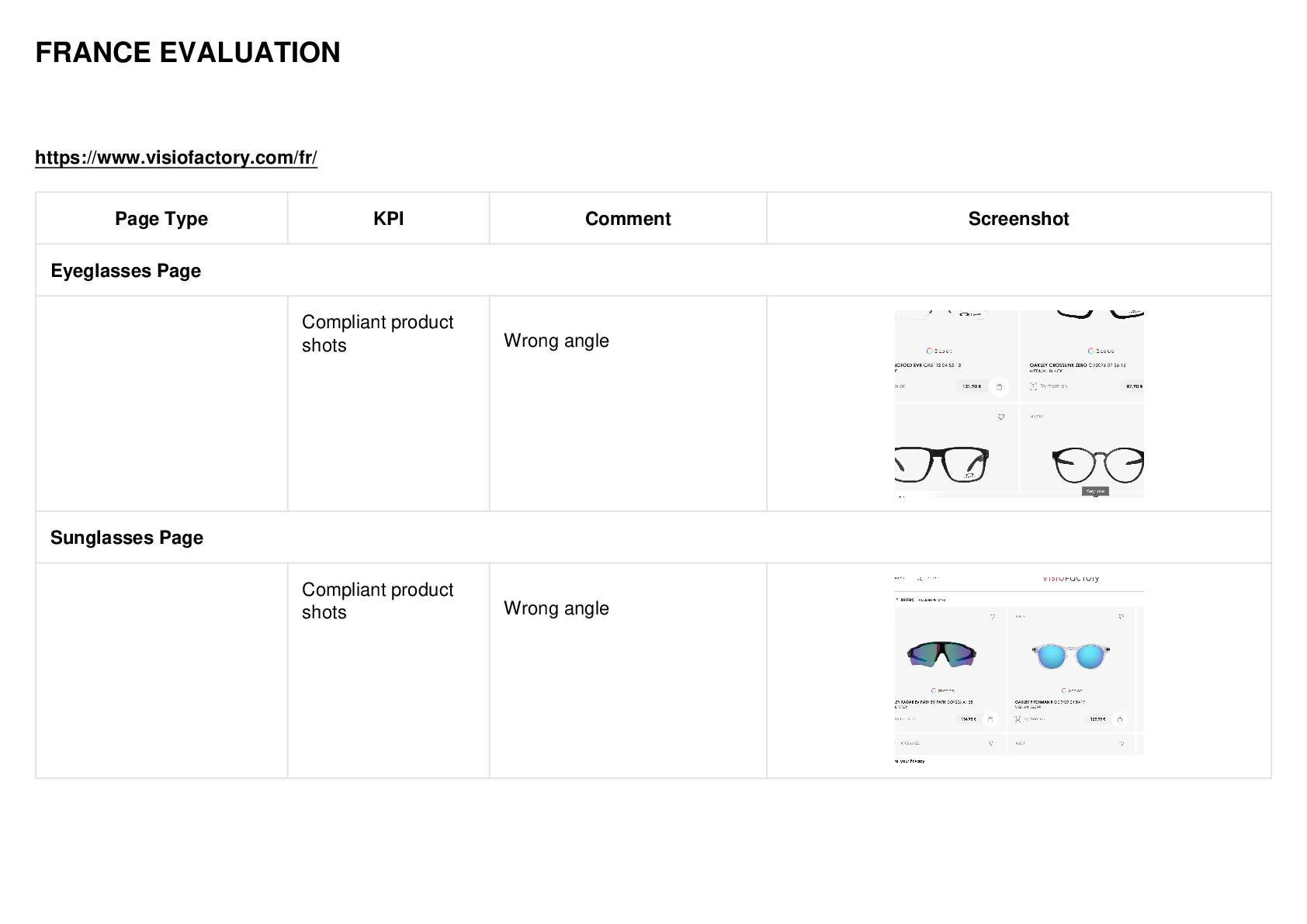Click the cart icon beside 125,95 € sunglasses price
Viewport: 1307px width, 924px height.
pos(1120,719)
